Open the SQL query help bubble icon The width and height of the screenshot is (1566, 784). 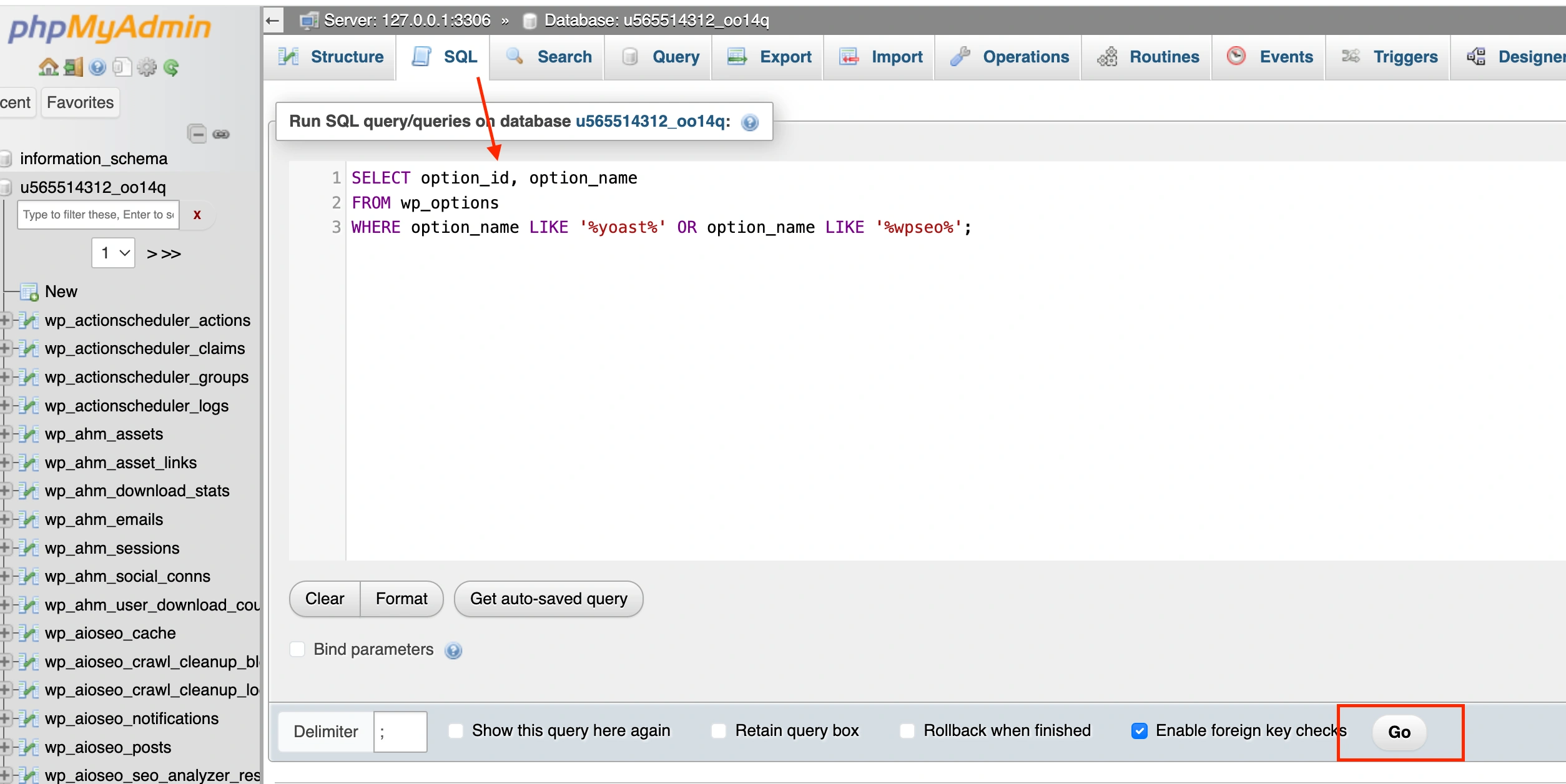point(749,122)
